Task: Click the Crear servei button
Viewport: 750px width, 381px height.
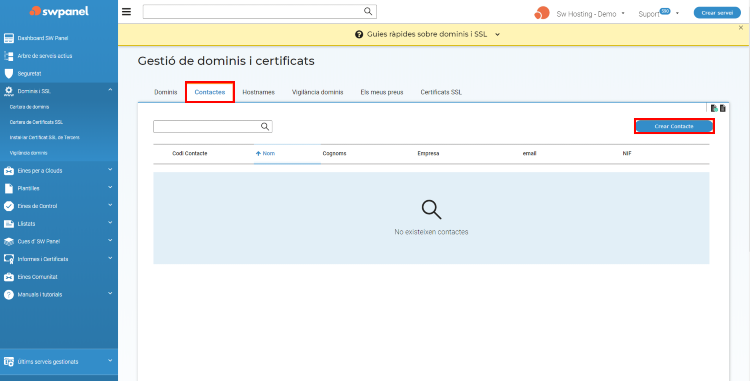Action: tap(717, 13)
